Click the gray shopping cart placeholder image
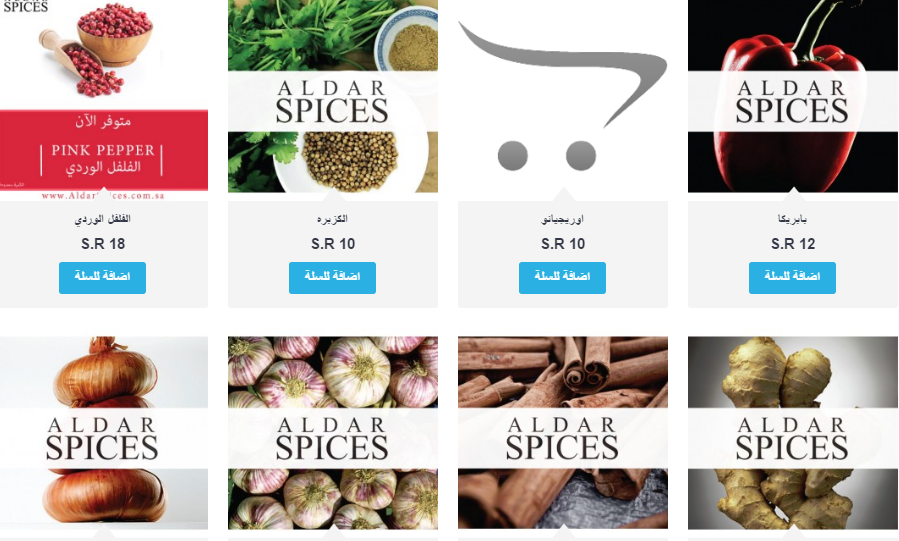Image resolution: width=899 pixels, height=541 pixels. [562, 96]
